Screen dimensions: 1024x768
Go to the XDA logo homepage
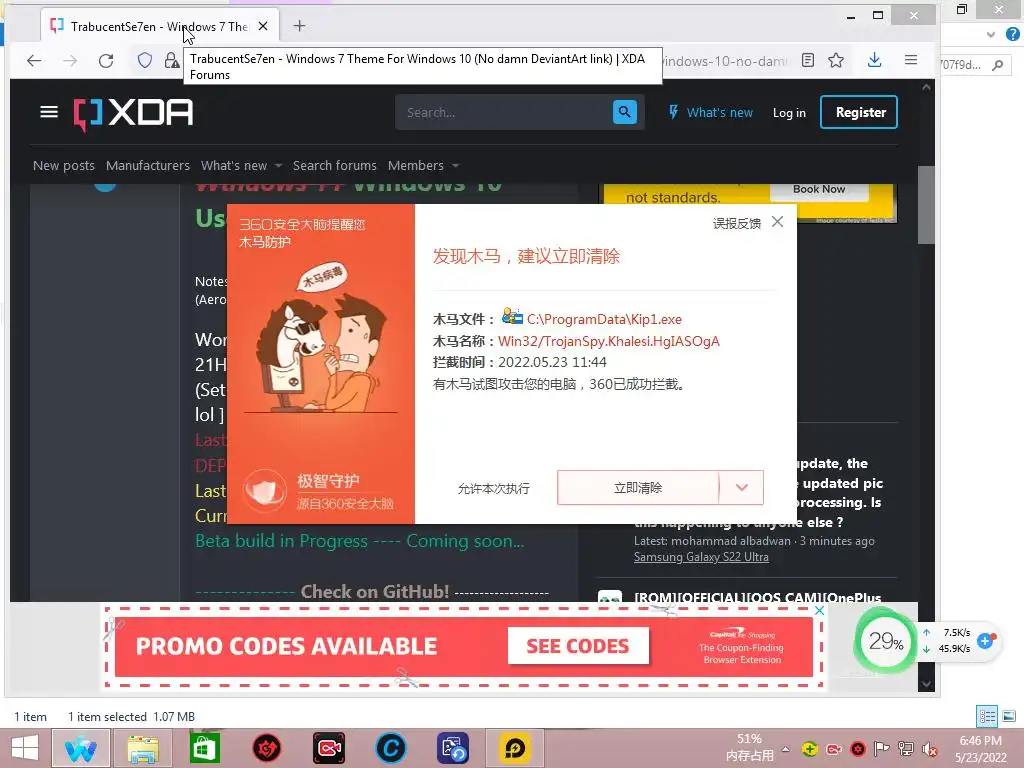133,114
